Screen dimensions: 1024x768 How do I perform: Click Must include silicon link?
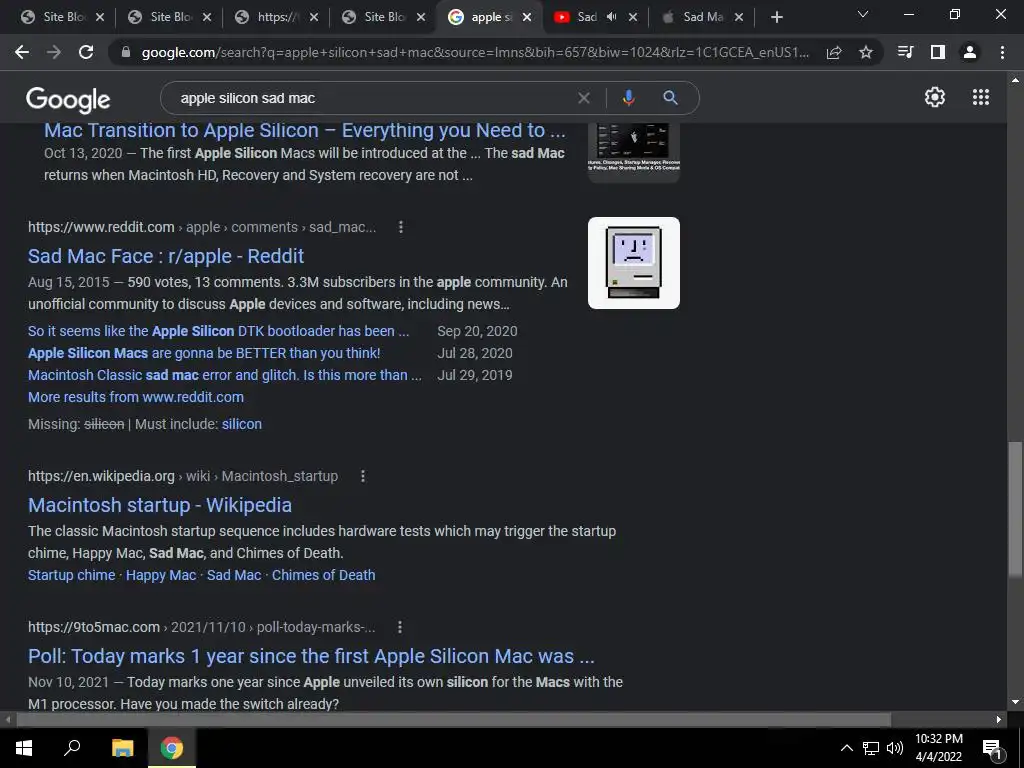(242, 424)
